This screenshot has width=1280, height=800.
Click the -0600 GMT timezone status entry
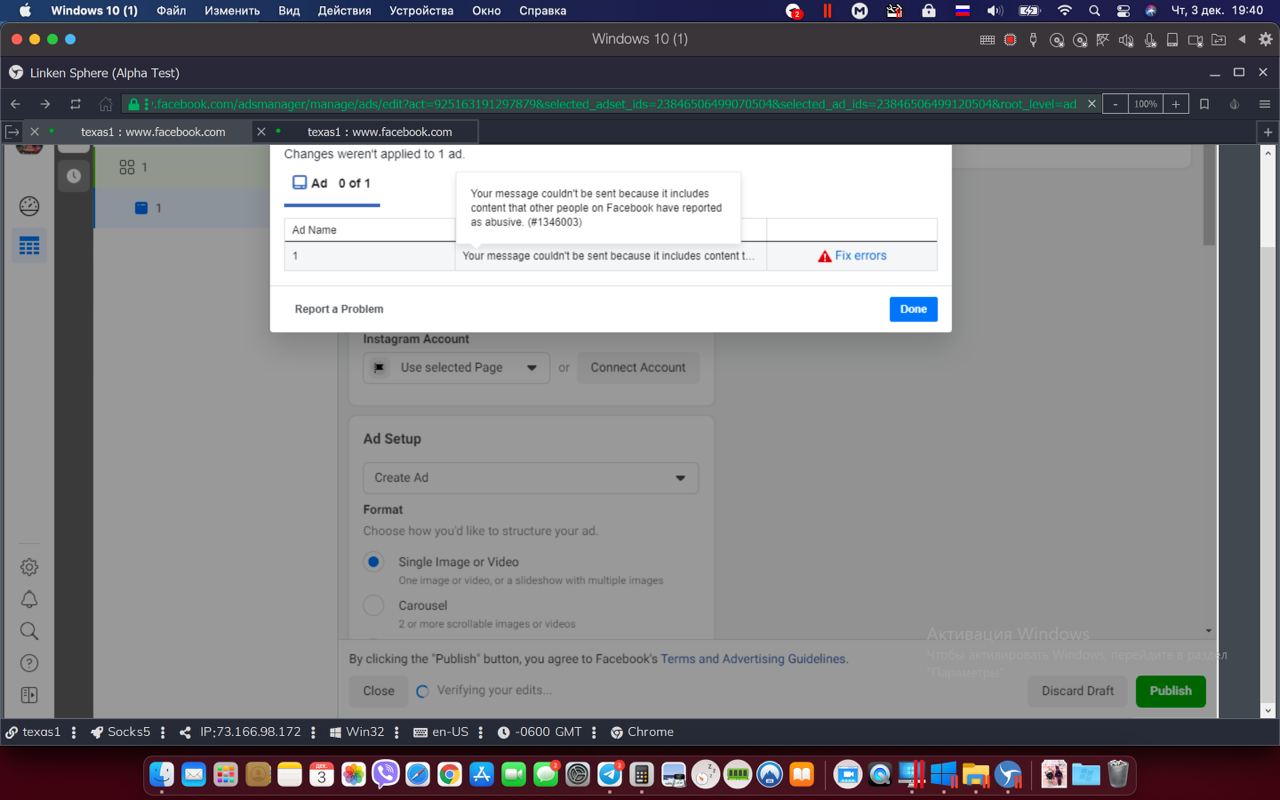pyautogui.click(x=540, y=732)
